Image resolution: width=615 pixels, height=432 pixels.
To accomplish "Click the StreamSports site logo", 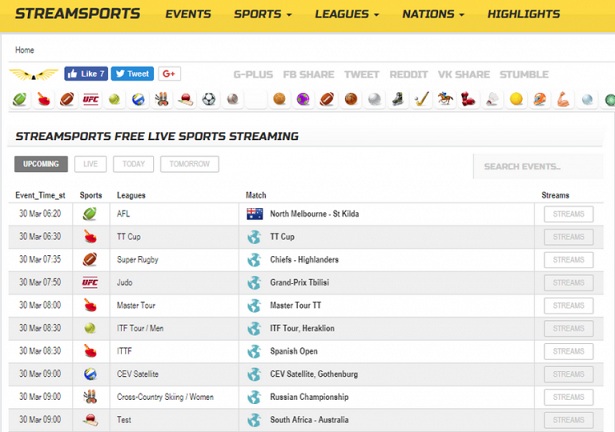I will 78,14.
